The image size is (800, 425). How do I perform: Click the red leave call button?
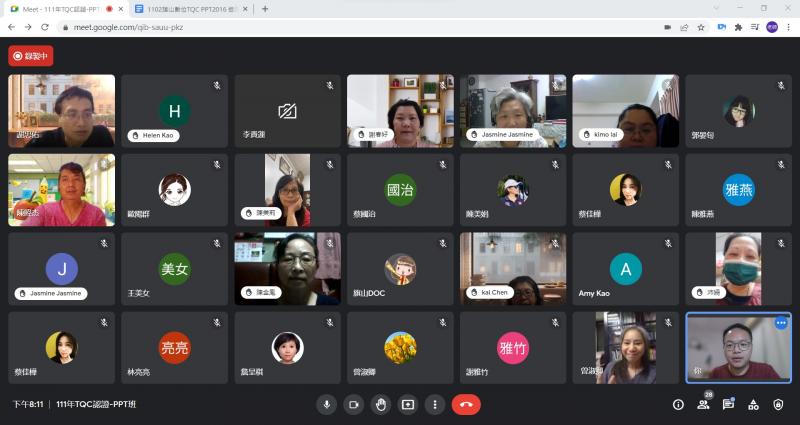(x=466, y=404)
